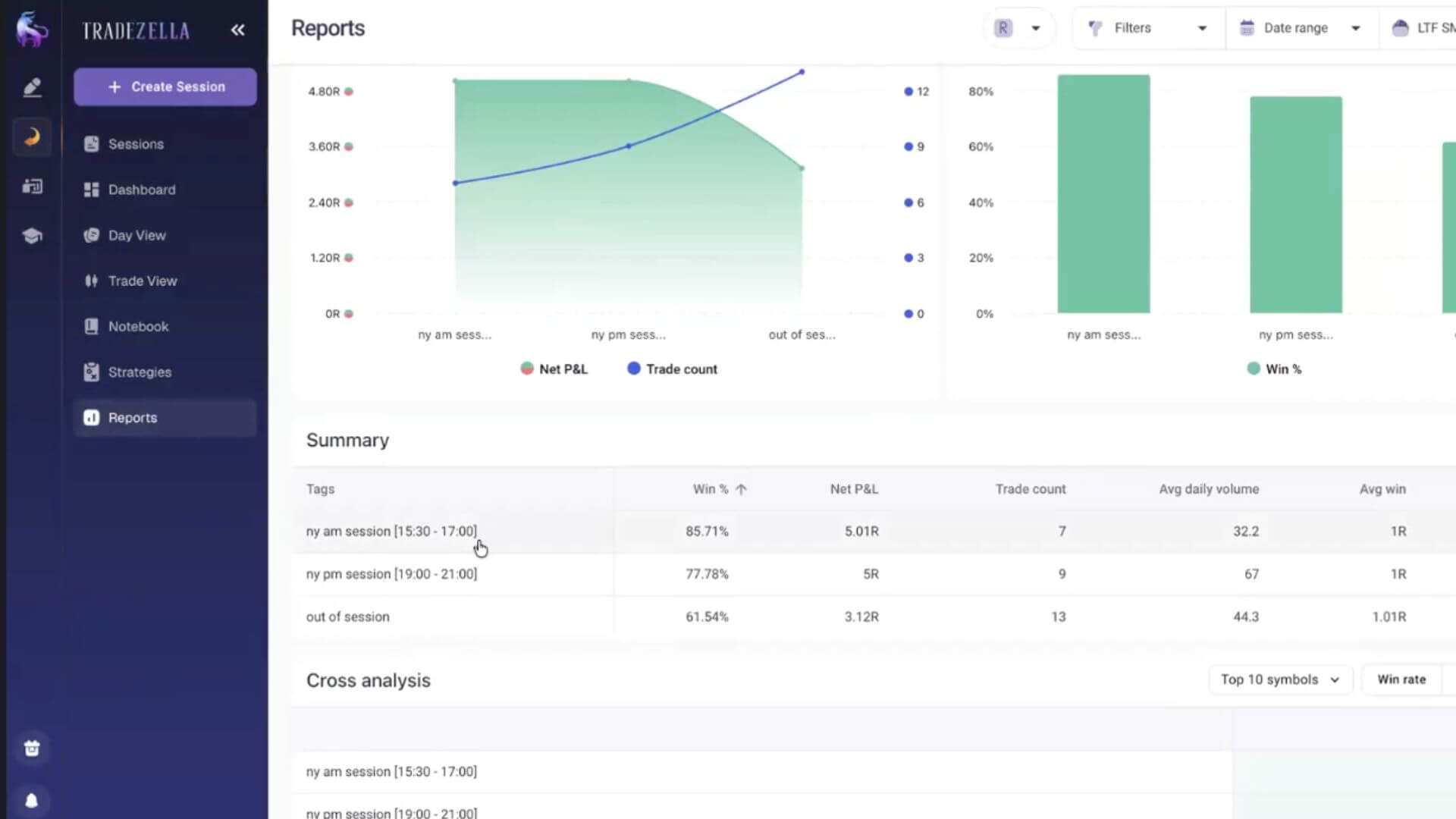
Task: Open the R unit dropdown
Action: [x=1018, y=28]
